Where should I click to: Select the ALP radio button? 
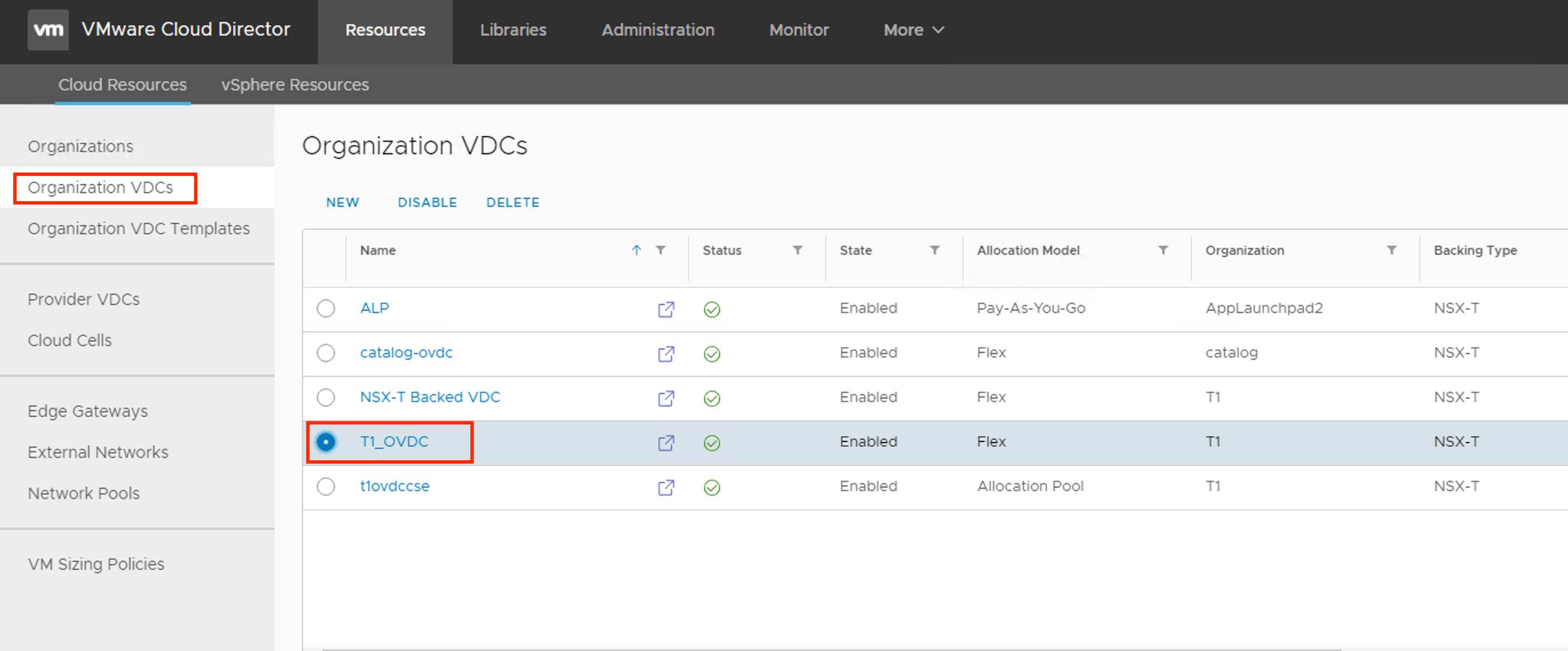click(326, 308)
